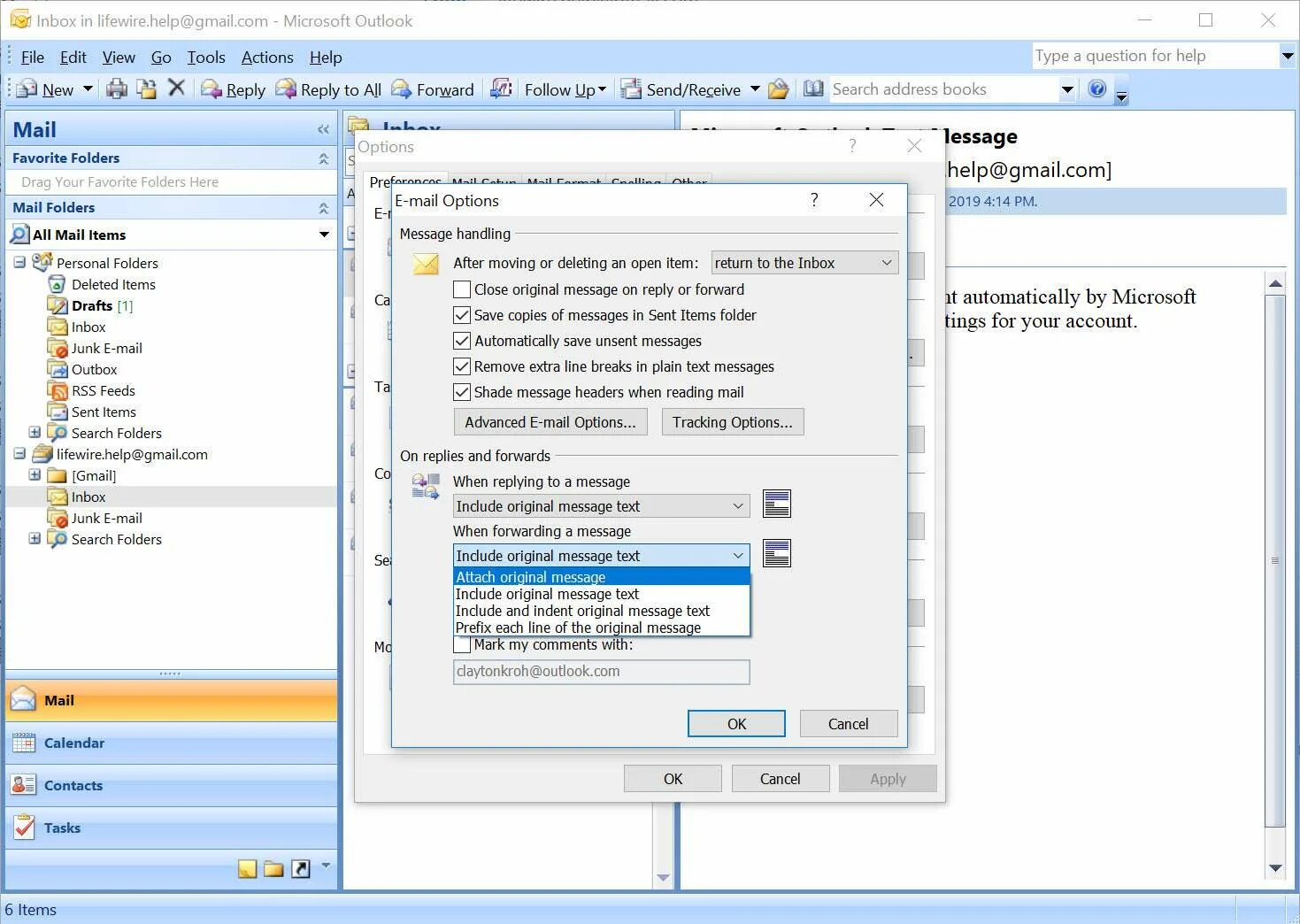Screen dimensions: 1300x924
Task: Click the Delete X icon in toolbar
Action: (x=176, y=88)
